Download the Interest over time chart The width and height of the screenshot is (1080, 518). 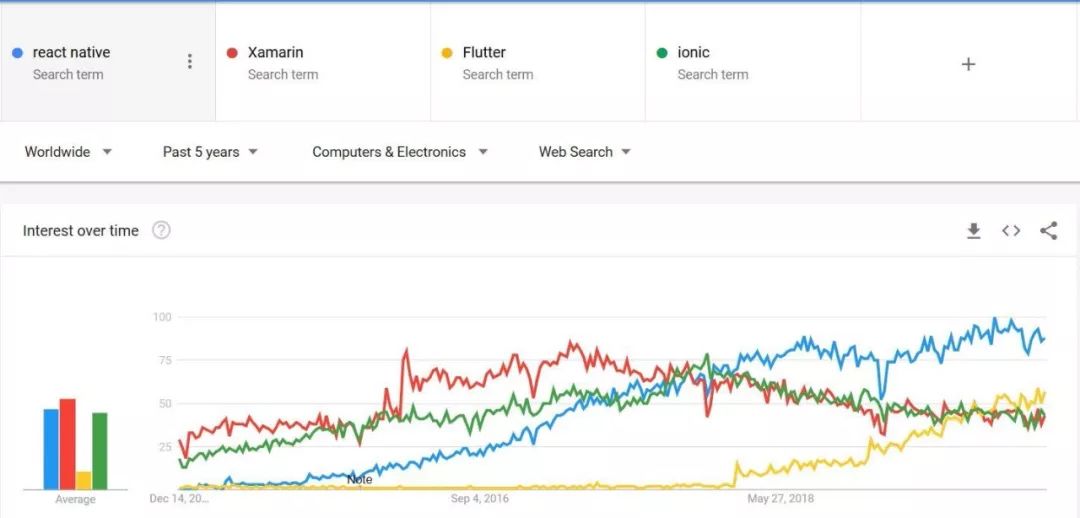tap(973, 231)
